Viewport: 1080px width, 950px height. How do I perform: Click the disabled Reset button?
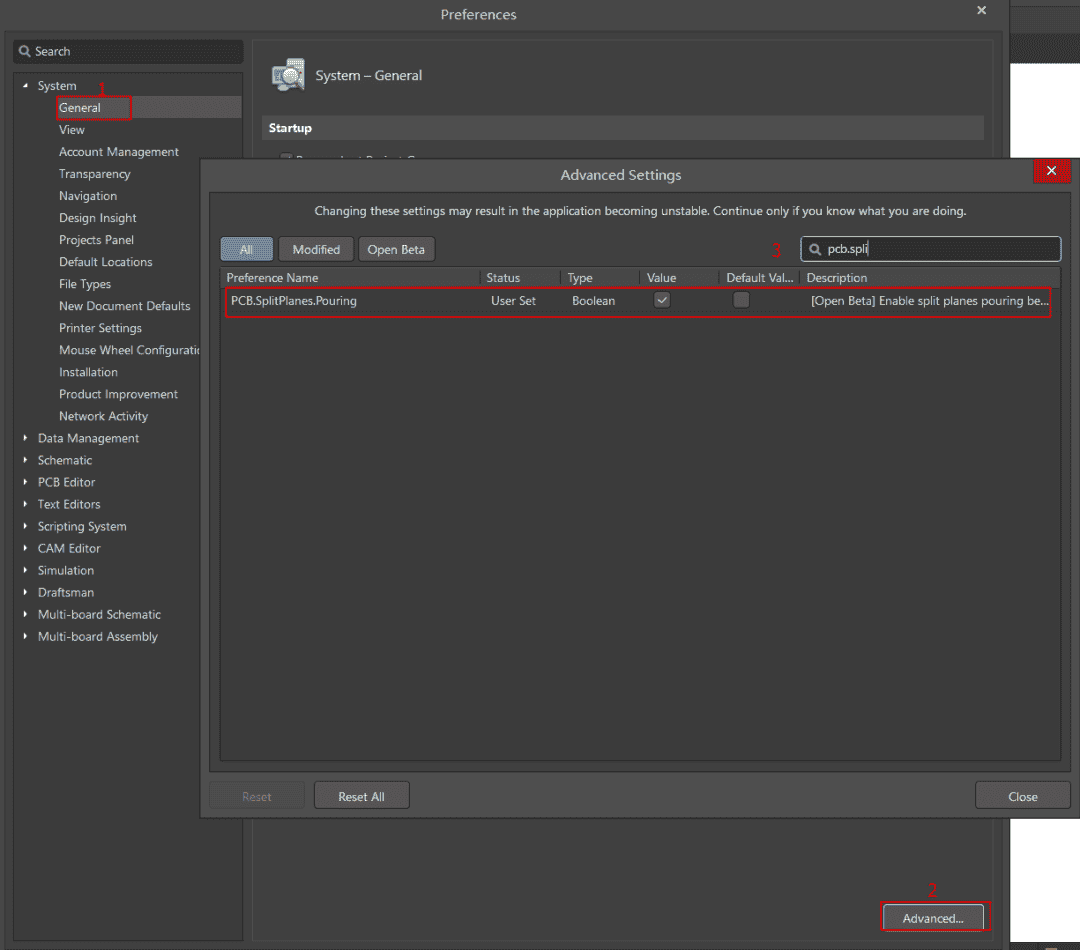257,796
